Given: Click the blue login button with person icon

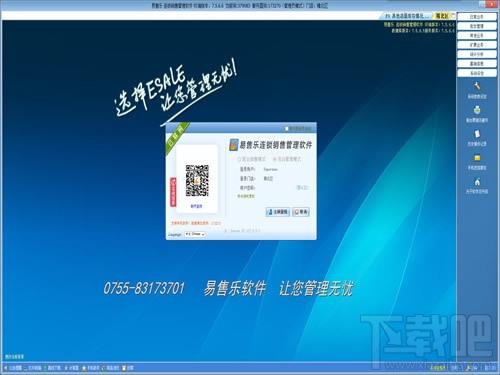Looking at the screenshot, I should pos(277,212).
